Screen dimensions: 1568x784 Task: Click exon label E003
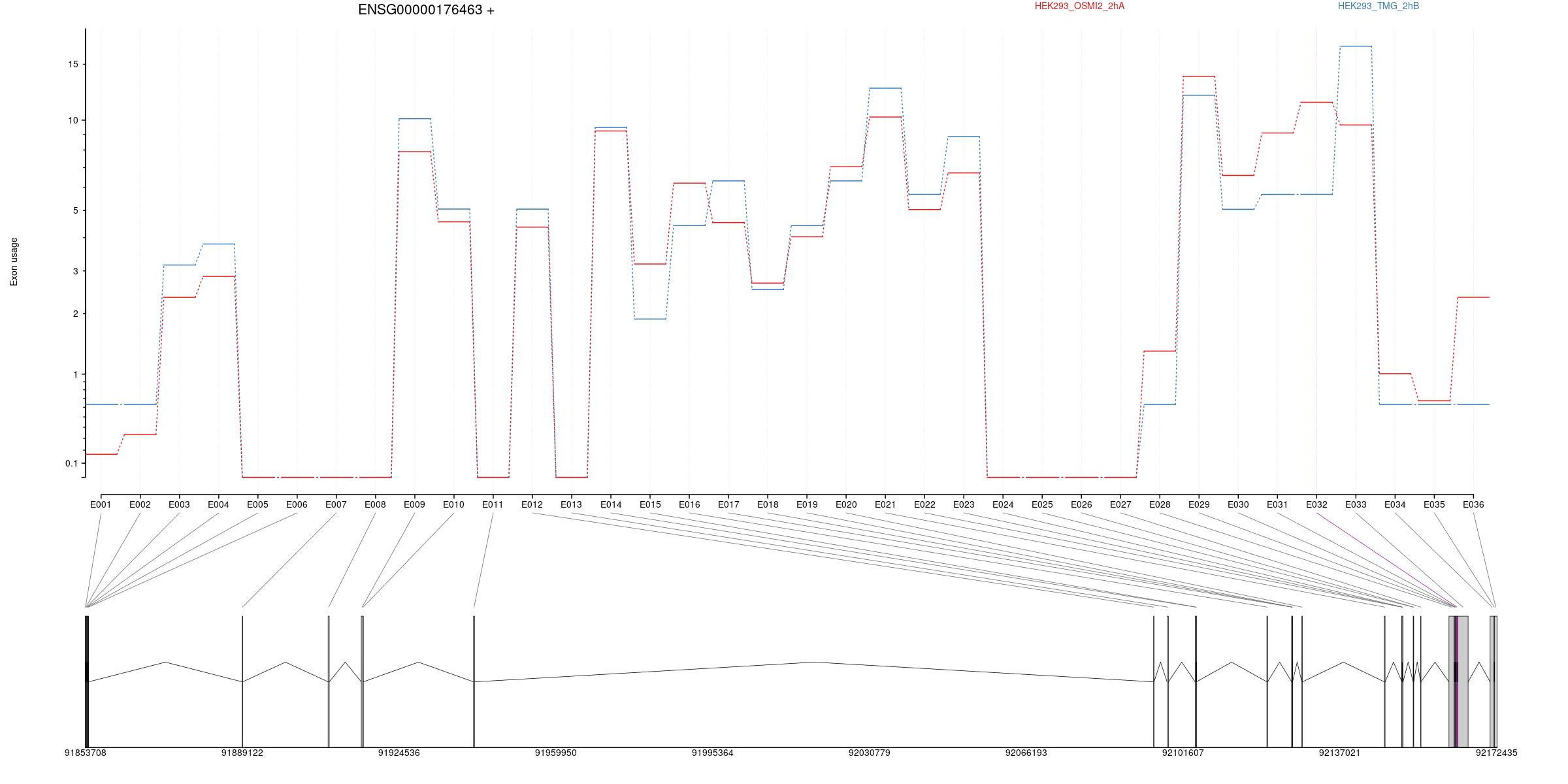[179, 504]
